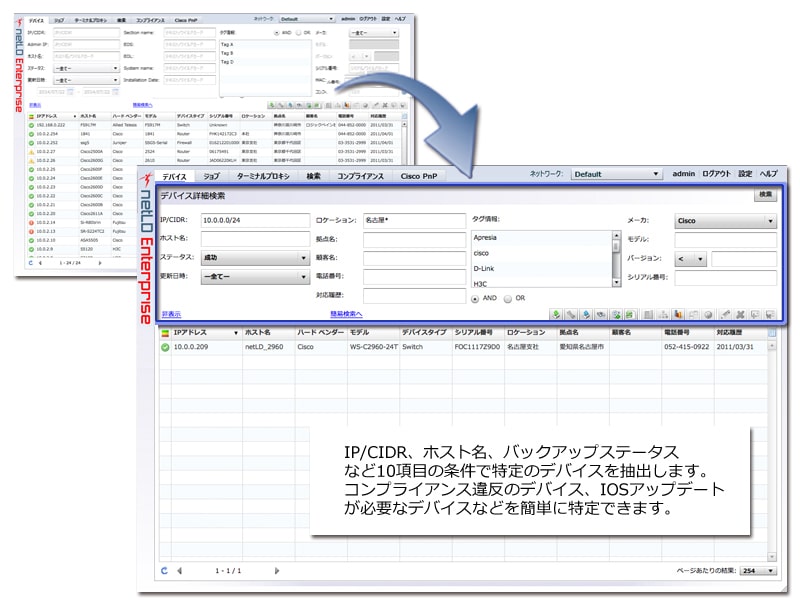Image resolution: width=800 pixels, height=600 pixels.
Task: Open ヘルプ in front window header
Action: coord(768,174)
